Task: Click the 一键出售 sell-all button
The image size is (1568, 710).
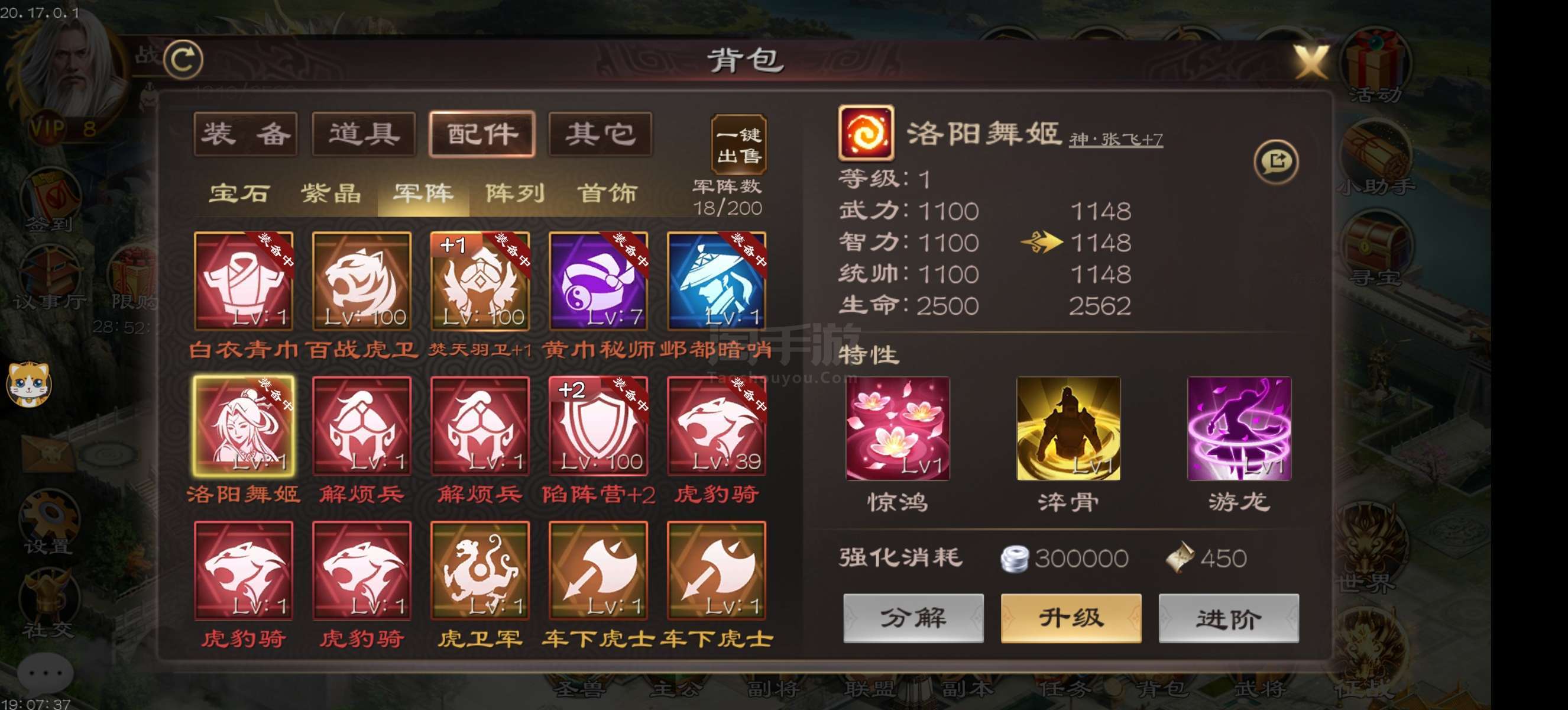Action: [738, 144]
